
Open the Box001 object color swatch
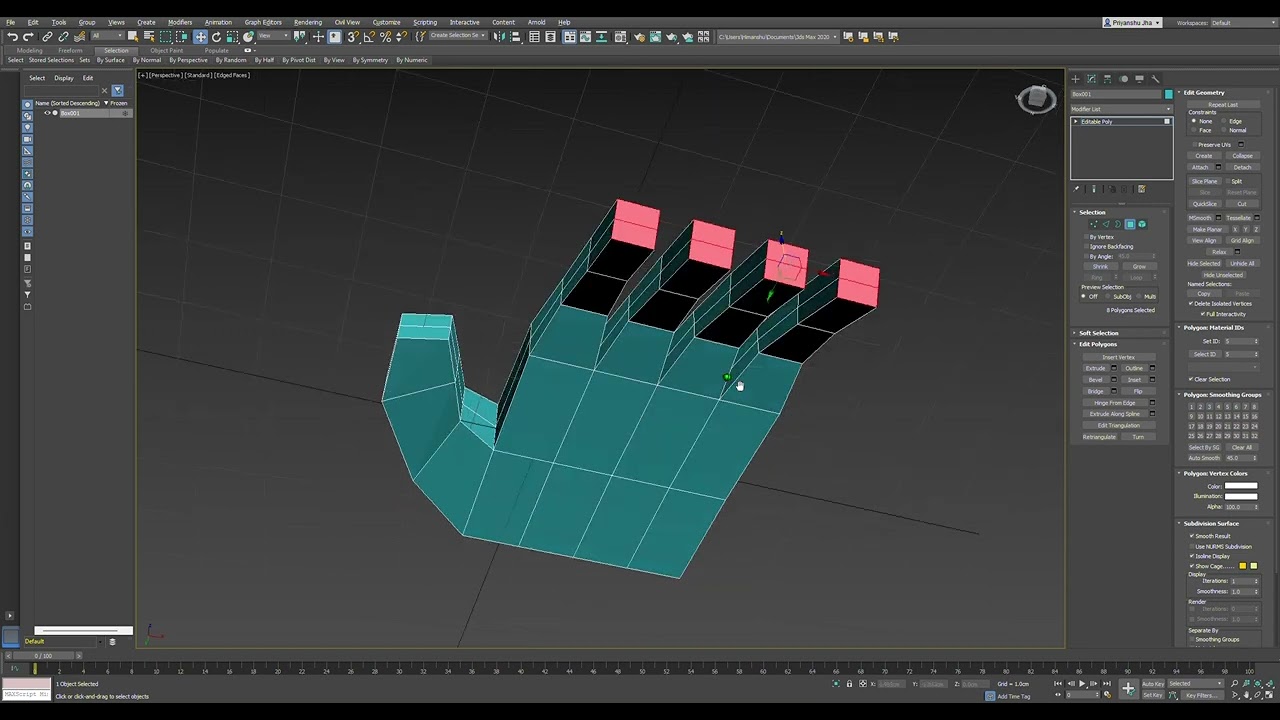point(1168,94)
